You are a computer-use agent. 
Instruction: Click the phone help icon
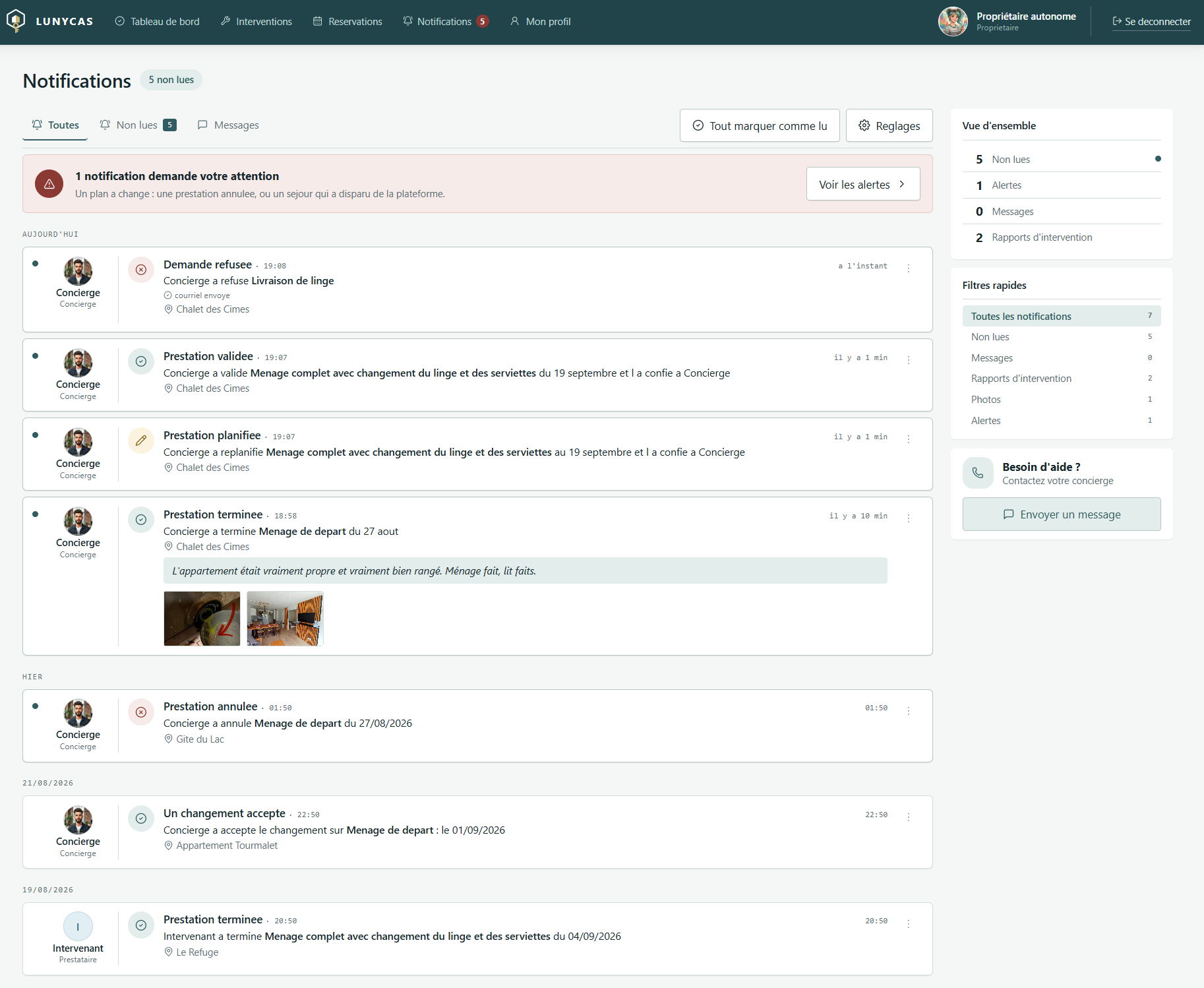978,473
